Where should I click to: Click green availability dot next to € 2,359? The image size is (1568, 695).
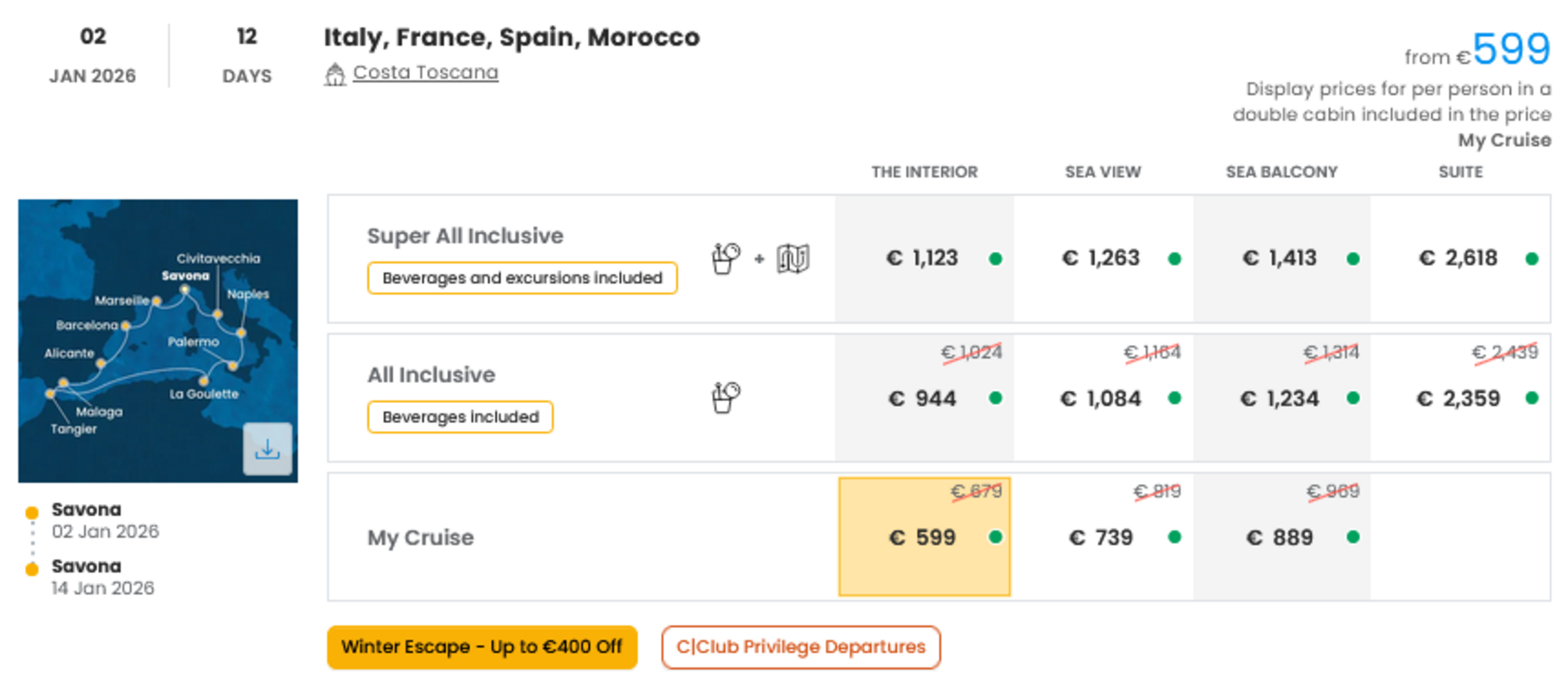point(1532,398)
